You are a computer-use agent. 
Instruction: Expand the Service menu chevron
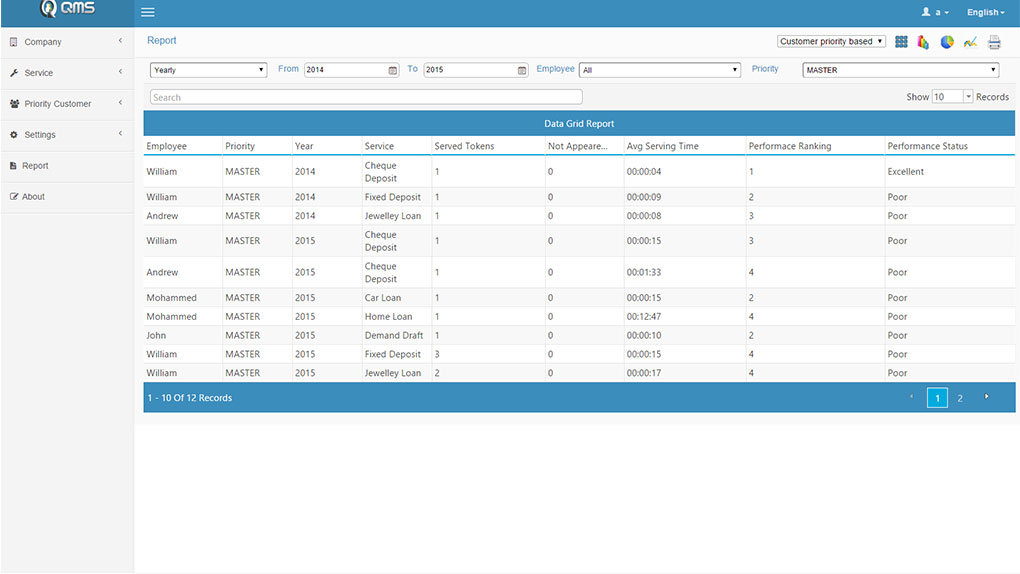coord(120,72)
